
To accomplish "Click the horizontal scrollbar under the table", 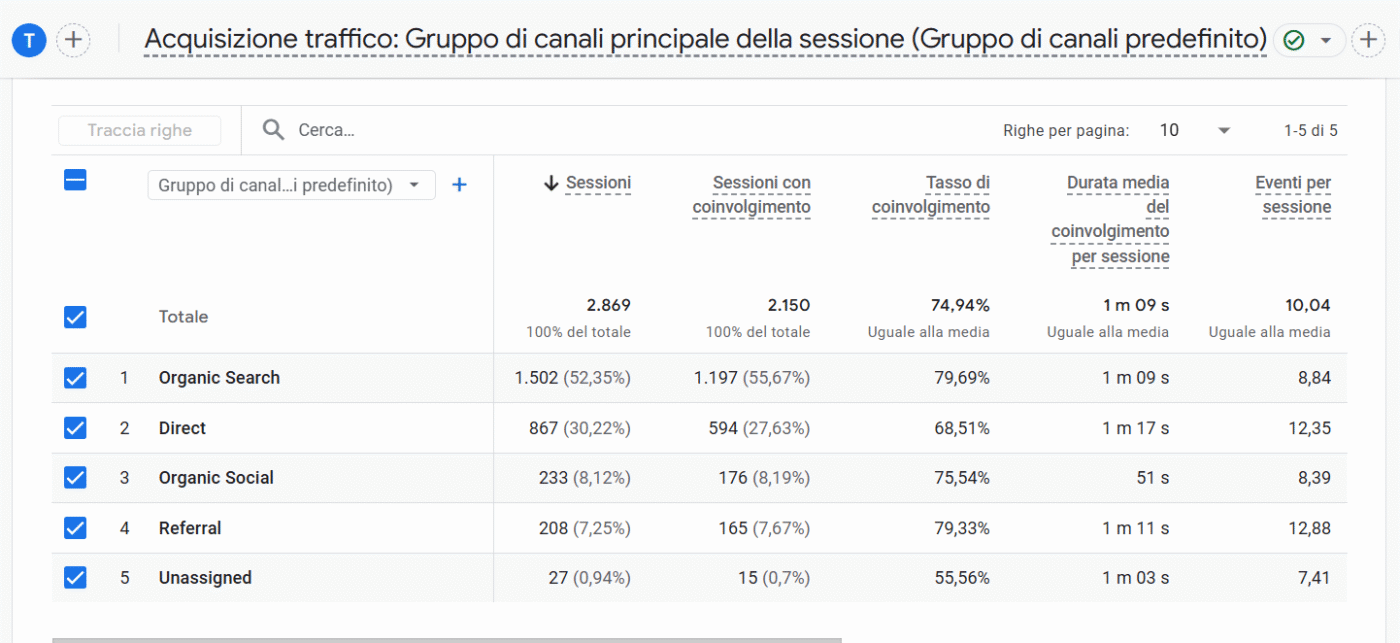I will click(x=447, y=639).
